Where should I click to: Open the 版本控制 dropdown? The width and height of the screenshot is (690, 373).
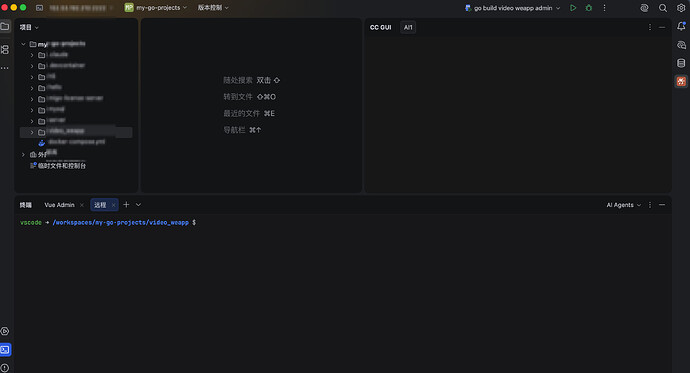pos(213,7)
